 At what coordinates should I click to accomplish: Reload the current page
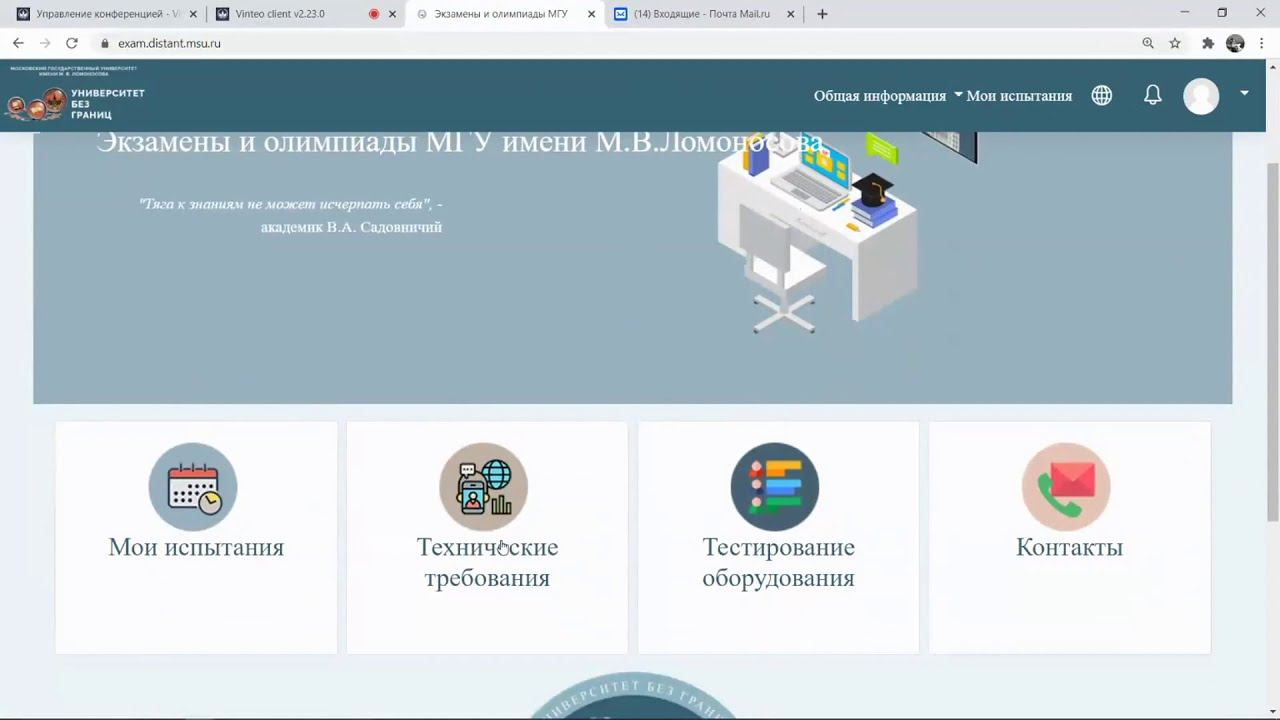72,43
